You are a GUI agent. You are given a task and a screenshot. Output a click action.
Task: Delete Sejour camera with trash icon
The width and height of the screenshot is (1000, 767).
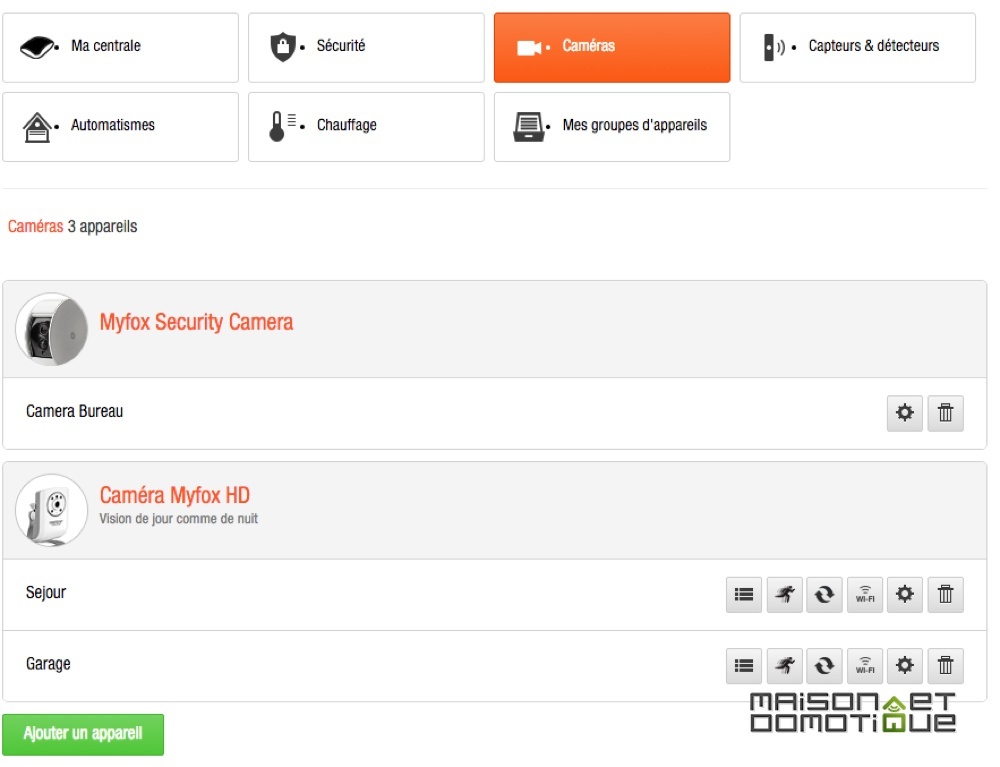click(x=945, y=595)
